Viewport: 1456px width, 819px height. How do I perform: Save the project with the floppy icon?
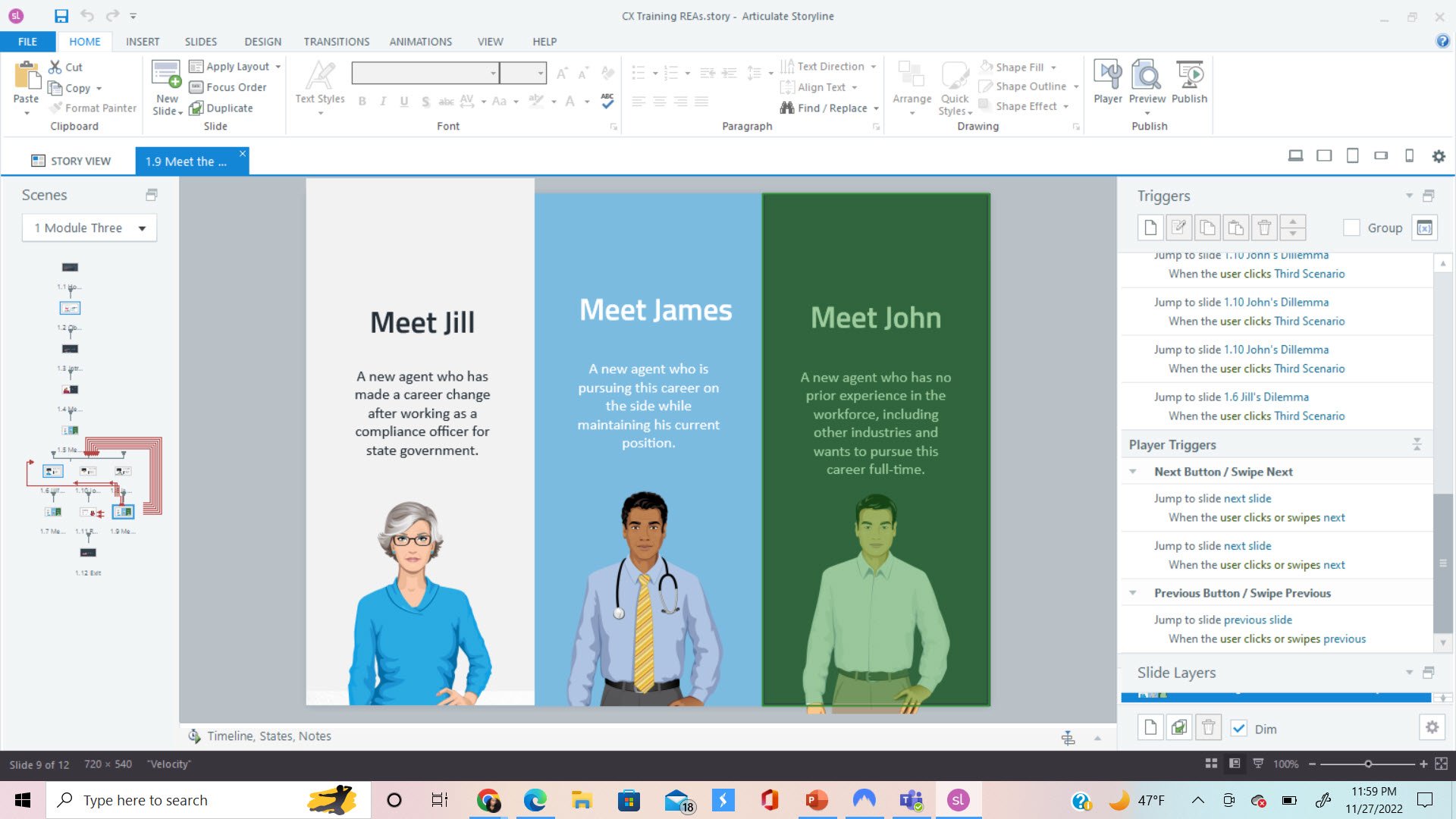pyautogui.click(x=61, y=16)
